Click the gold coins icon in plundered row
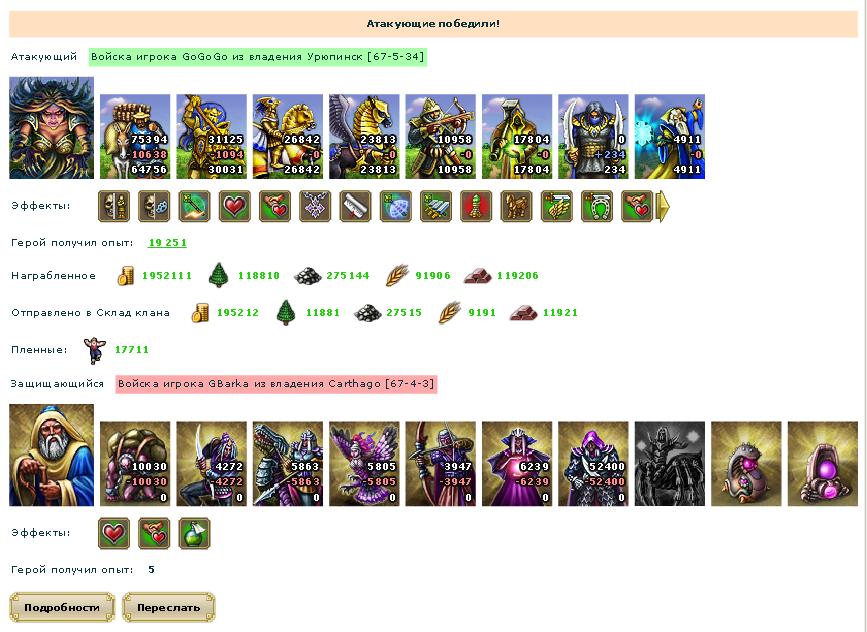867x632 pixels. click(126, 275)
